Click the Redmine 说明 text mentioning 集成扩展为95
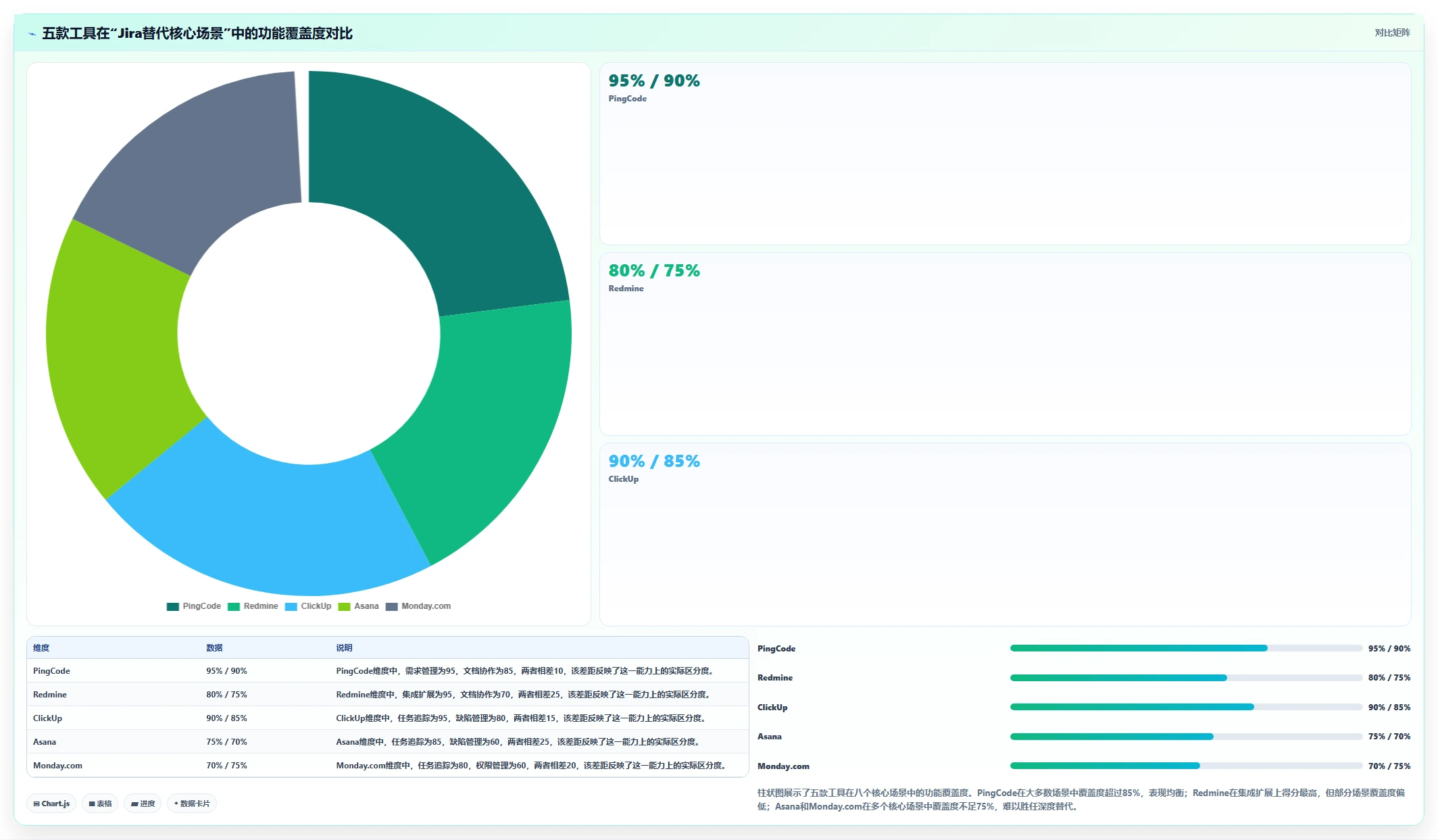 coord(524,695)
